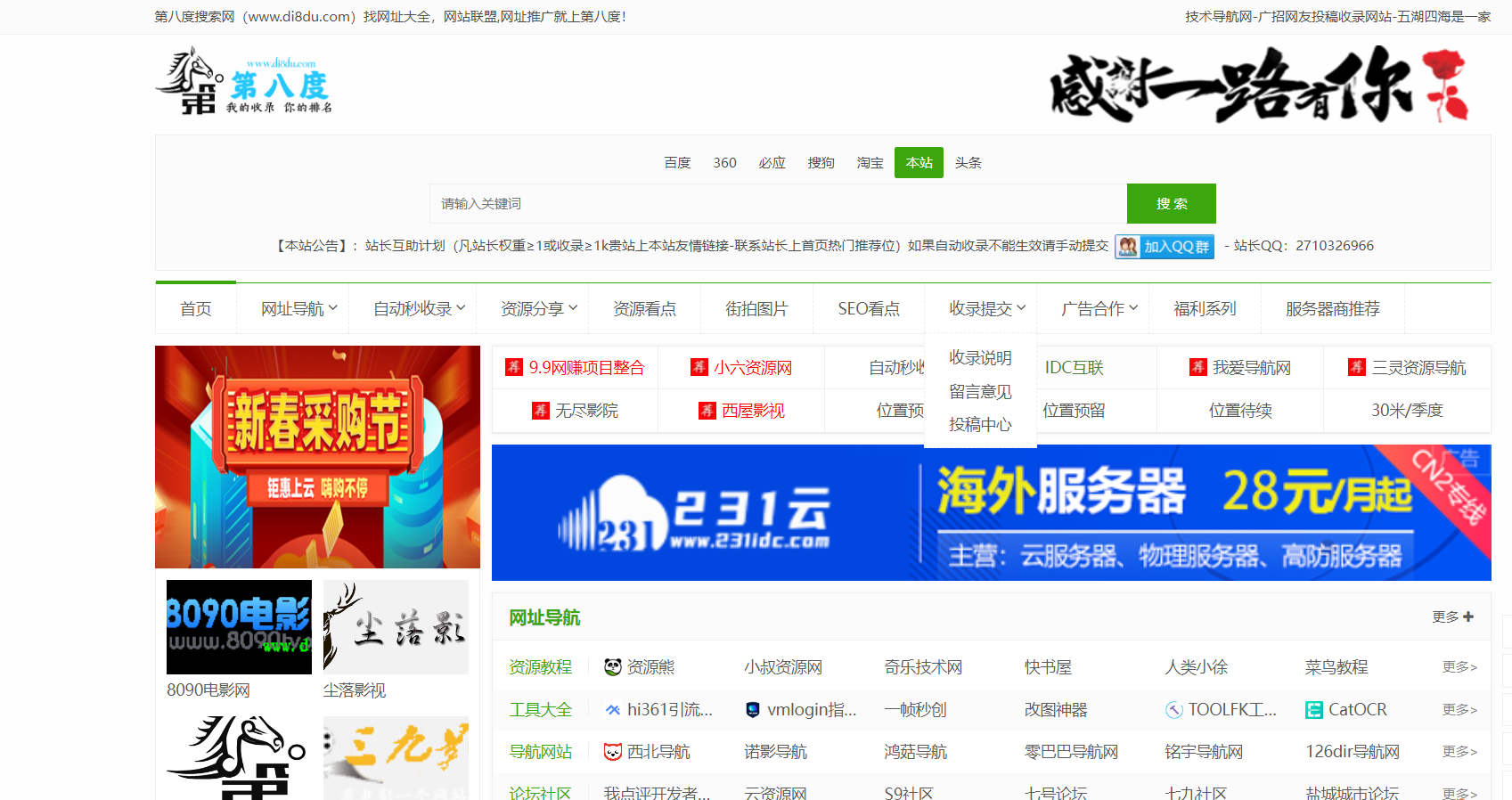
Task: Switch search engine to 百度
Action: (677, 162)
